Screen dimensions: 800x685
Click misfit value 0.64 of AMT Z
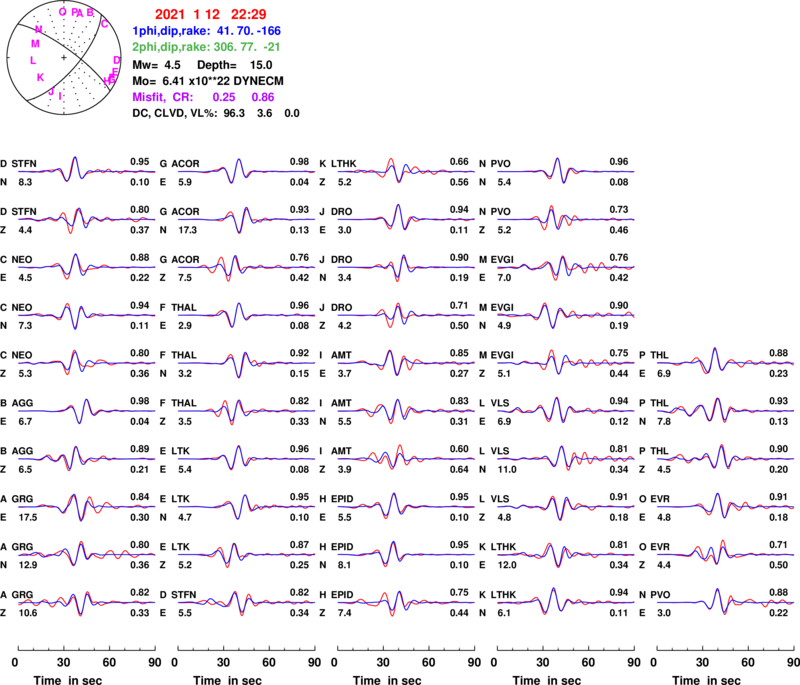pyautogui.click(x=459, y=469)
